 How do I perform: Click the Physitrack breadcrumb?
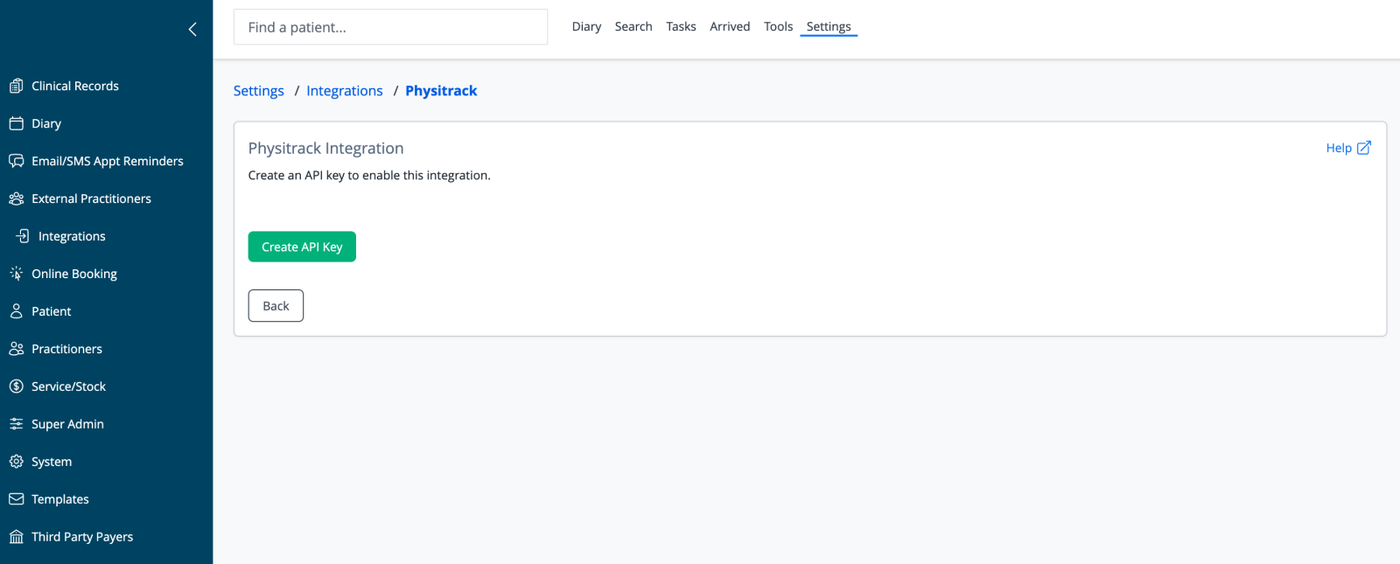point(441,91)
